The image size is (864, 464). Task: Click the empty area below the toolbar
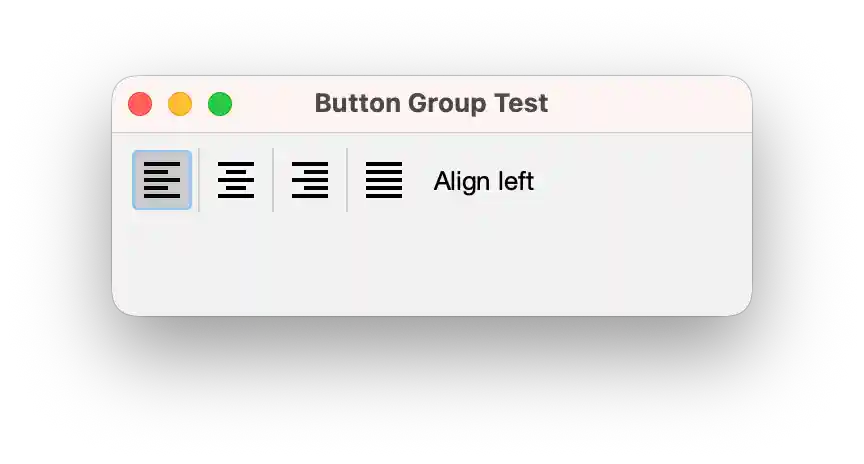click(x=431, y=263)
